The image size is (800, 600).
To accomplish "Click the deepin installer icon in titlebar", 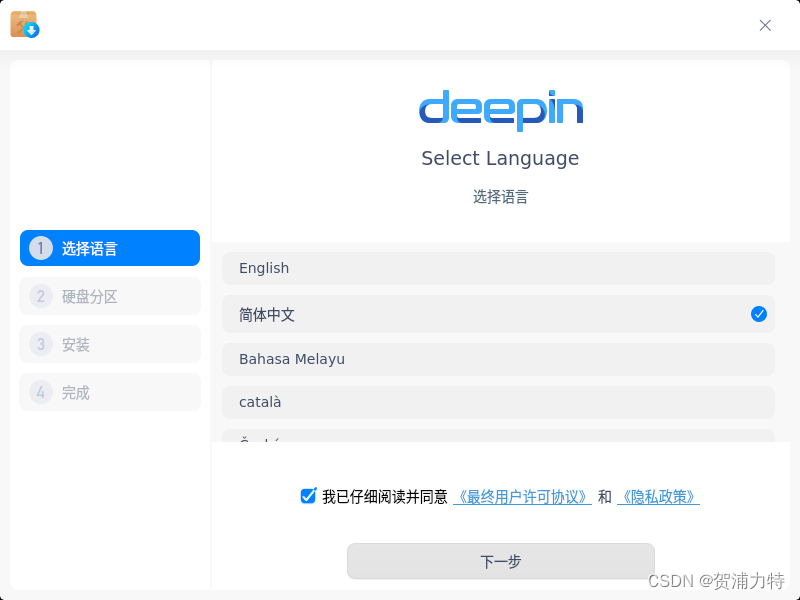I will coord(25,25).
